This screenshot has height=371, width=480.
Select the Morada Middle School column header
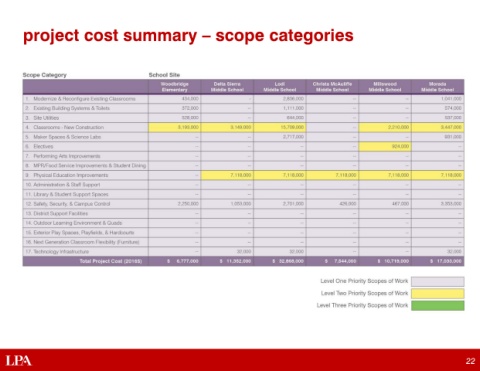(438, 87)
